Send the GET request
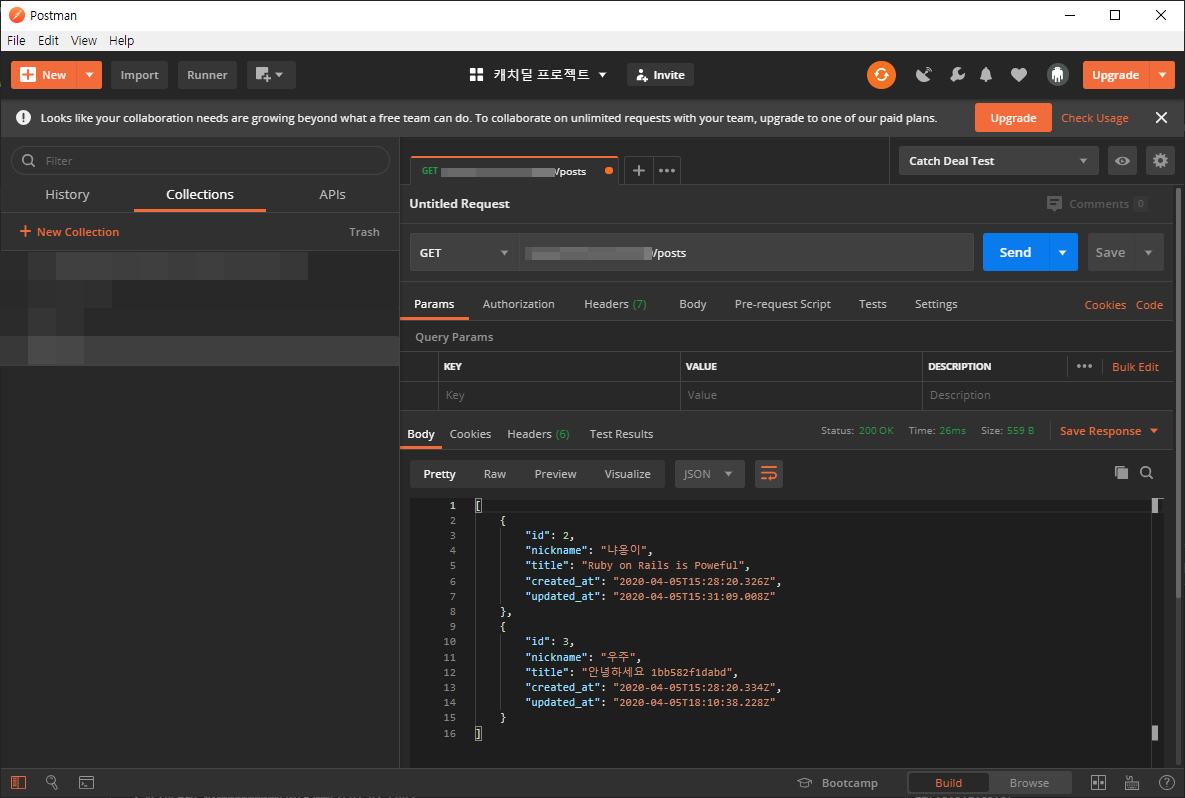The height and width of the screenshot is (798, 1185). pyautogui.click(x=1015, y=253)
